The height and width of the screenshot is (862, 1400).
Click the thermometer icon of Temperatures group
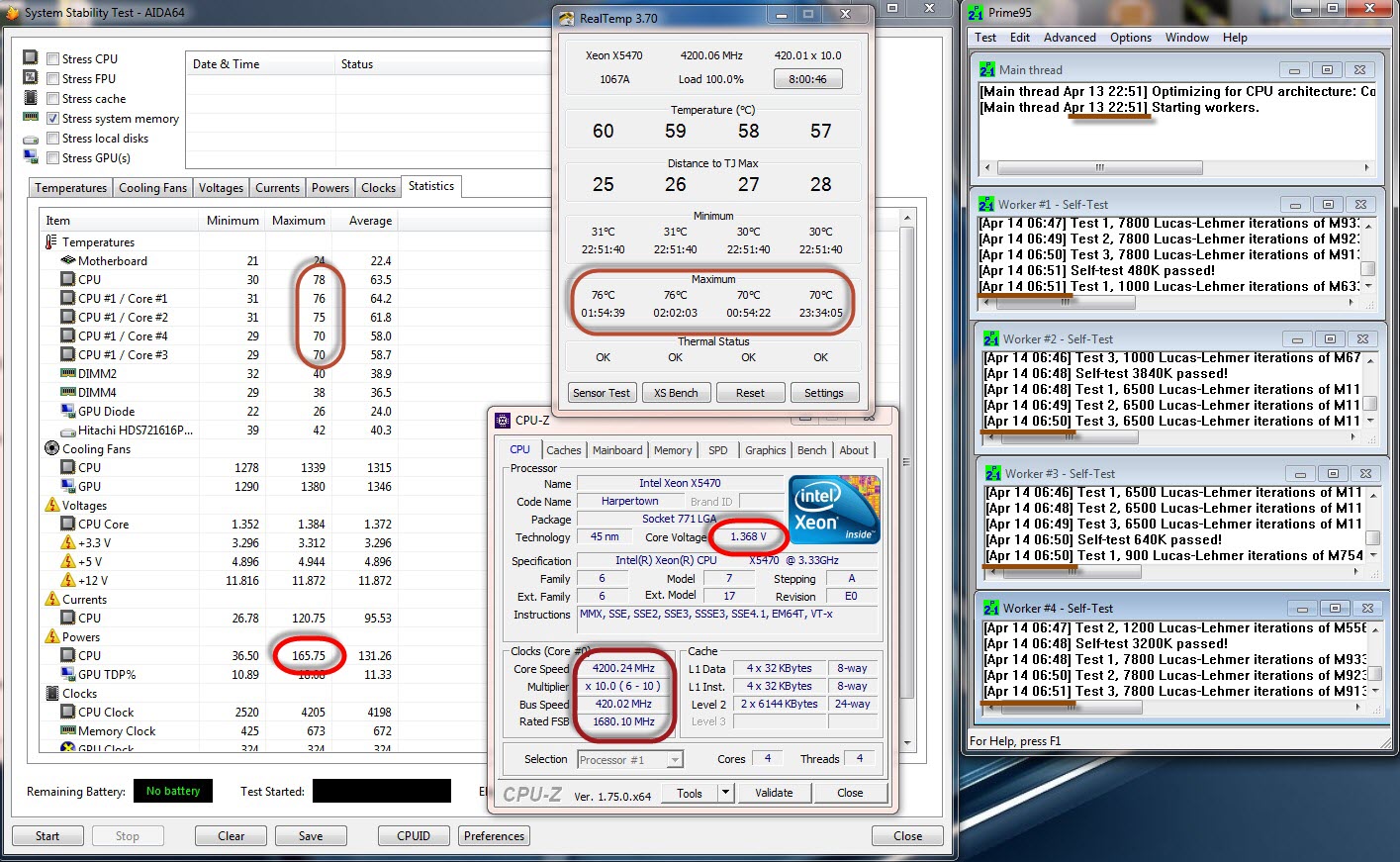pyautogui.click(x=51, y=242)
